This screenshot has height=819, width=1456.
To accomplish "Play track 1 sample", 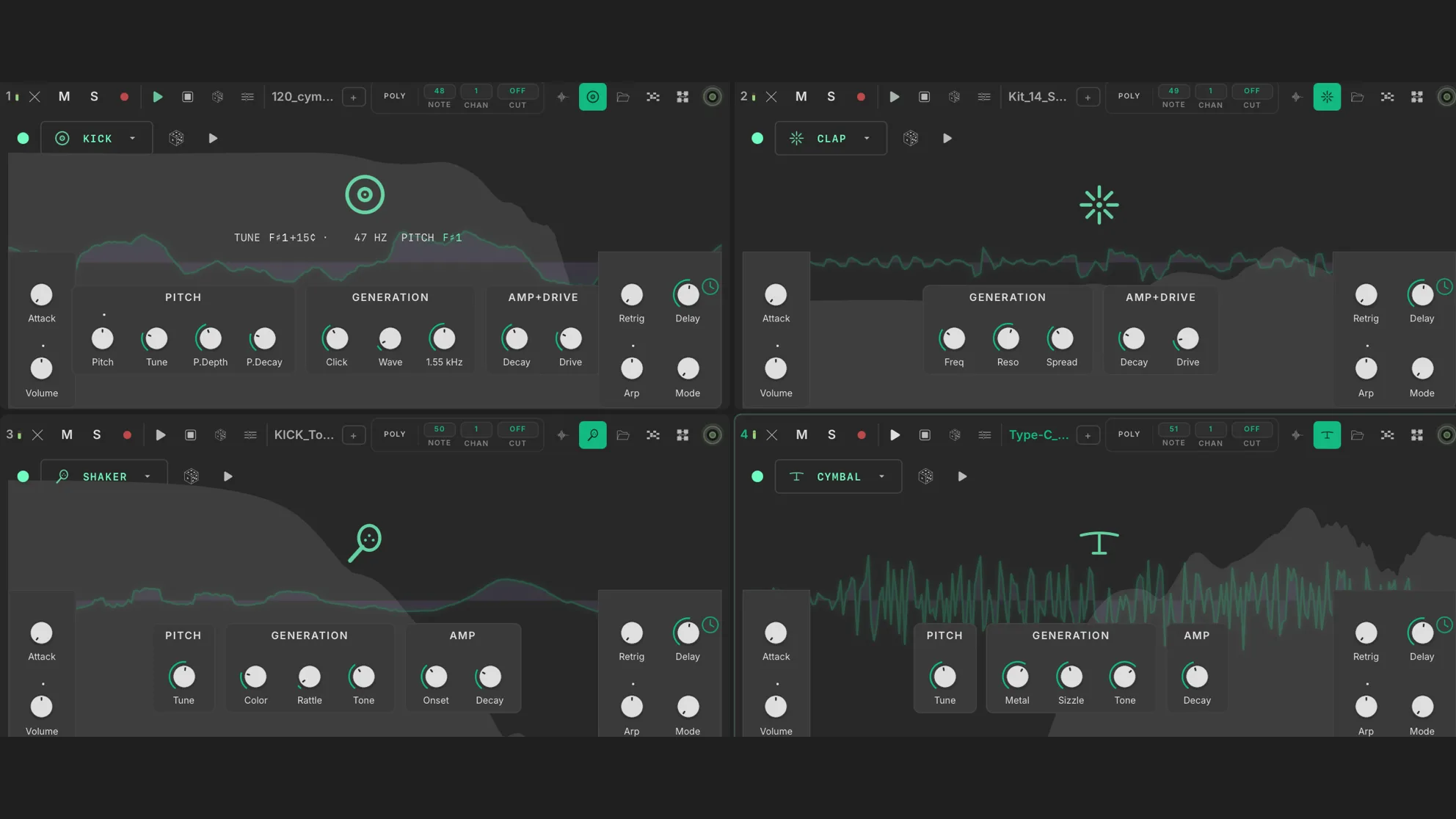I will tap(157, 97).
